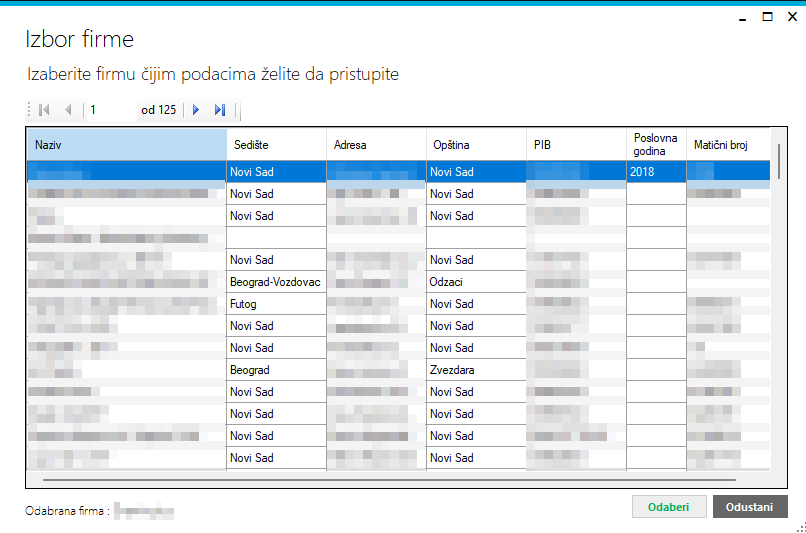Click the navigator toolbar grip handle
Screen dimensions: 806x533
[29, 109]
